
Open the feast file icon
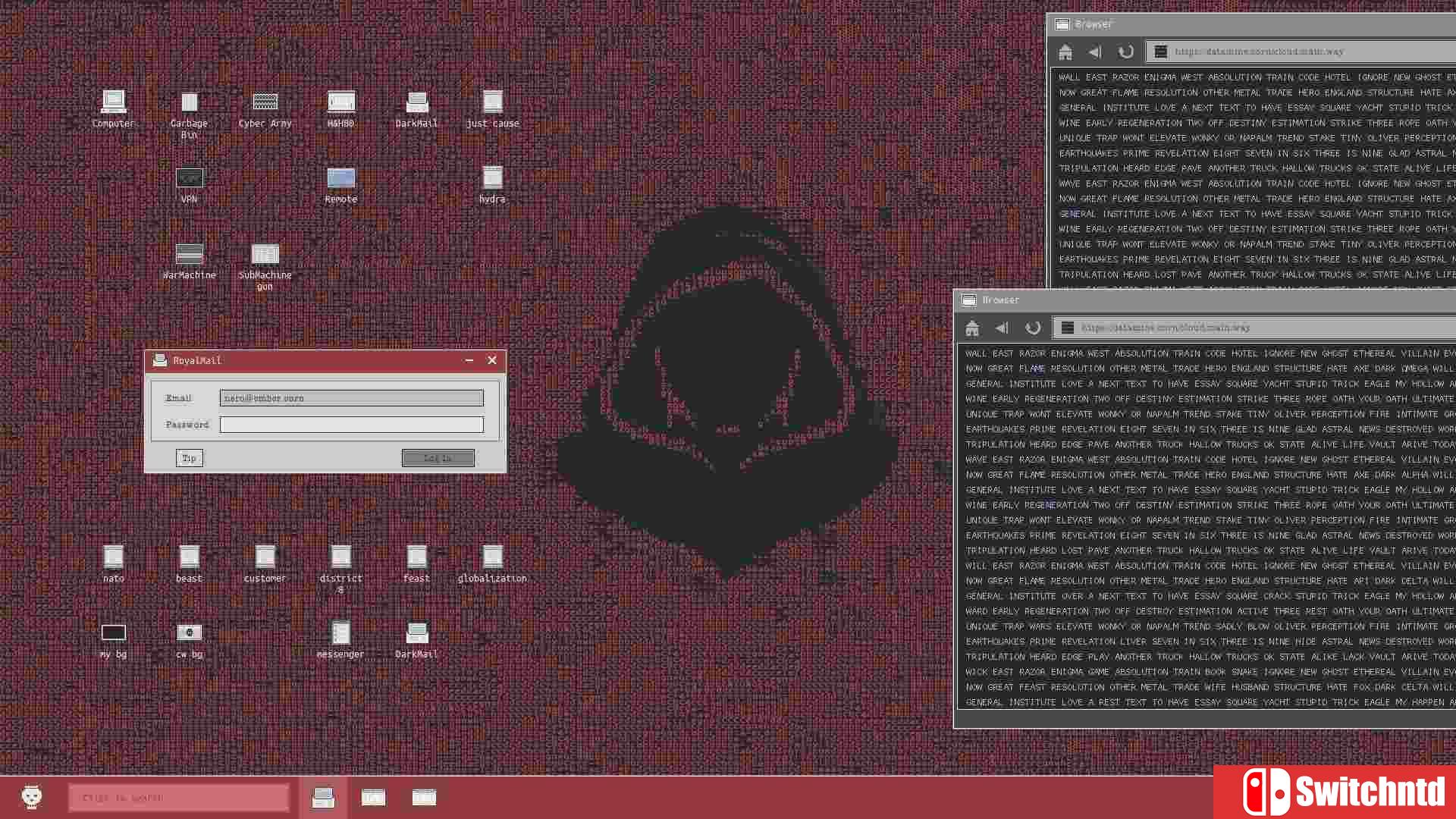pyautogui.click(x=416, y=563)
